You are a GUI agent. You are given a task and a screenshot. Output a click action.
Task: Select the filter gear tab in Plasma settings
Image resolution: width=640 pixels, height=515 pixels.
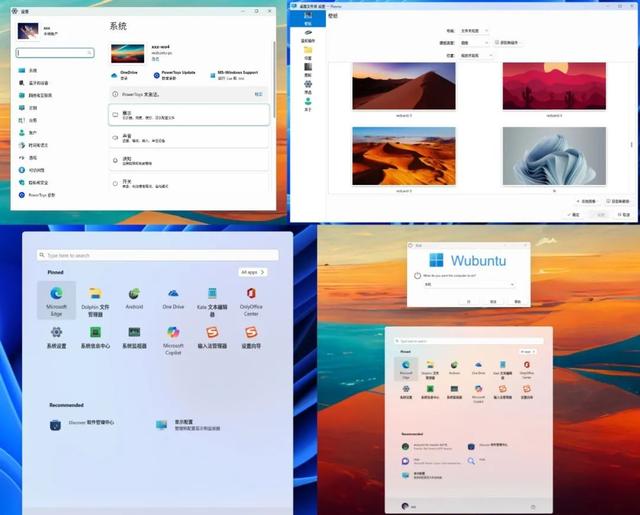coord(308,87)
